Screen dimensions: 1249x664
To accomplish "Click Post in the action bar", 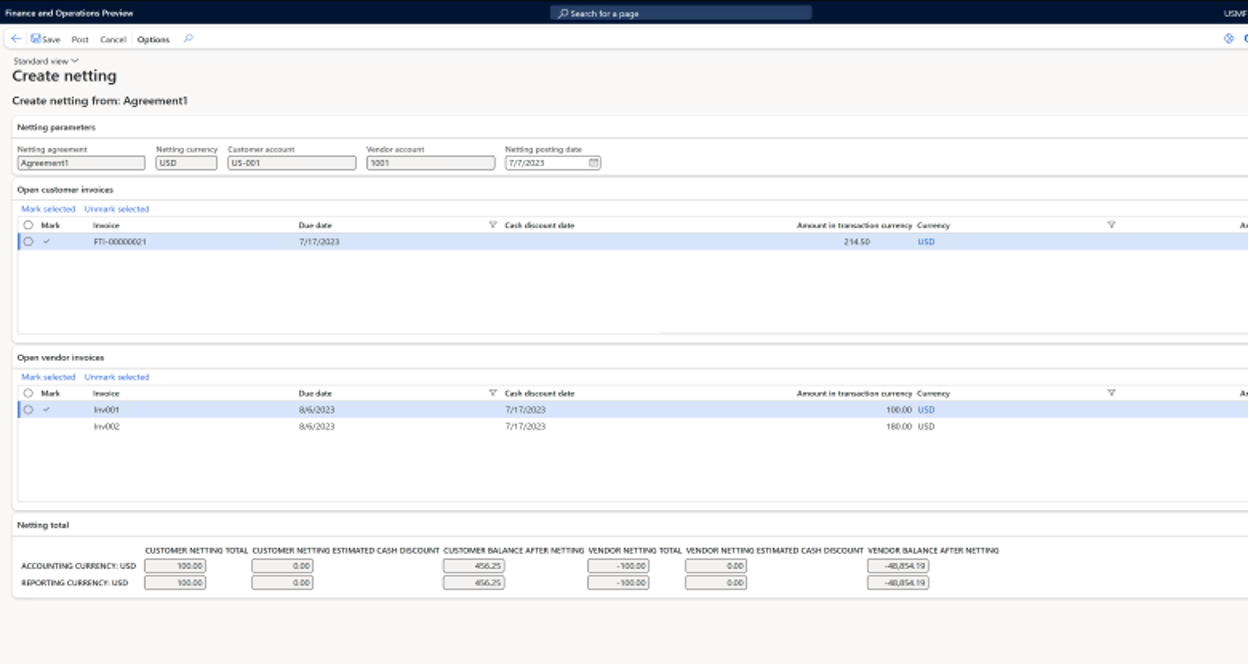I will [x=80, y=40].
